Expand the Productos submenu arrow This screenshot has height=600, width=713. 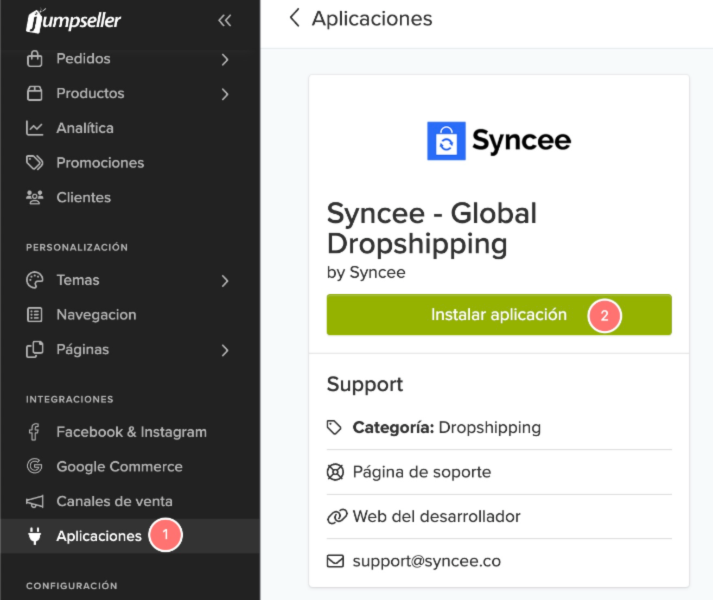coord(225,94)
